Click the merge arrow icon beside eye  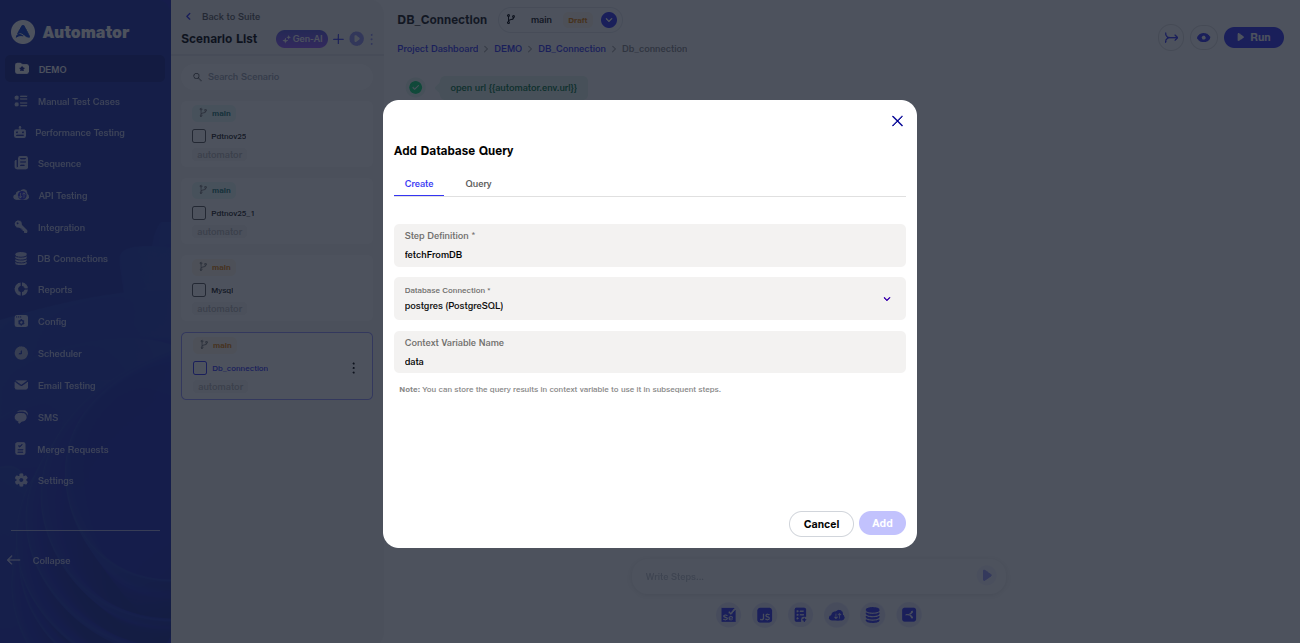1170,37
